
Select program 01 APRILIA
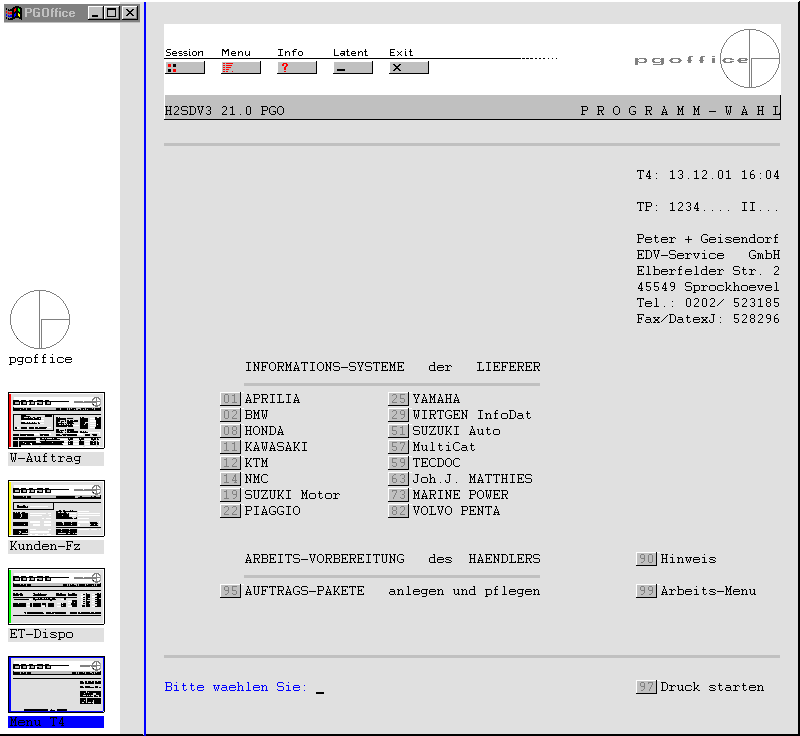point(230,399)
